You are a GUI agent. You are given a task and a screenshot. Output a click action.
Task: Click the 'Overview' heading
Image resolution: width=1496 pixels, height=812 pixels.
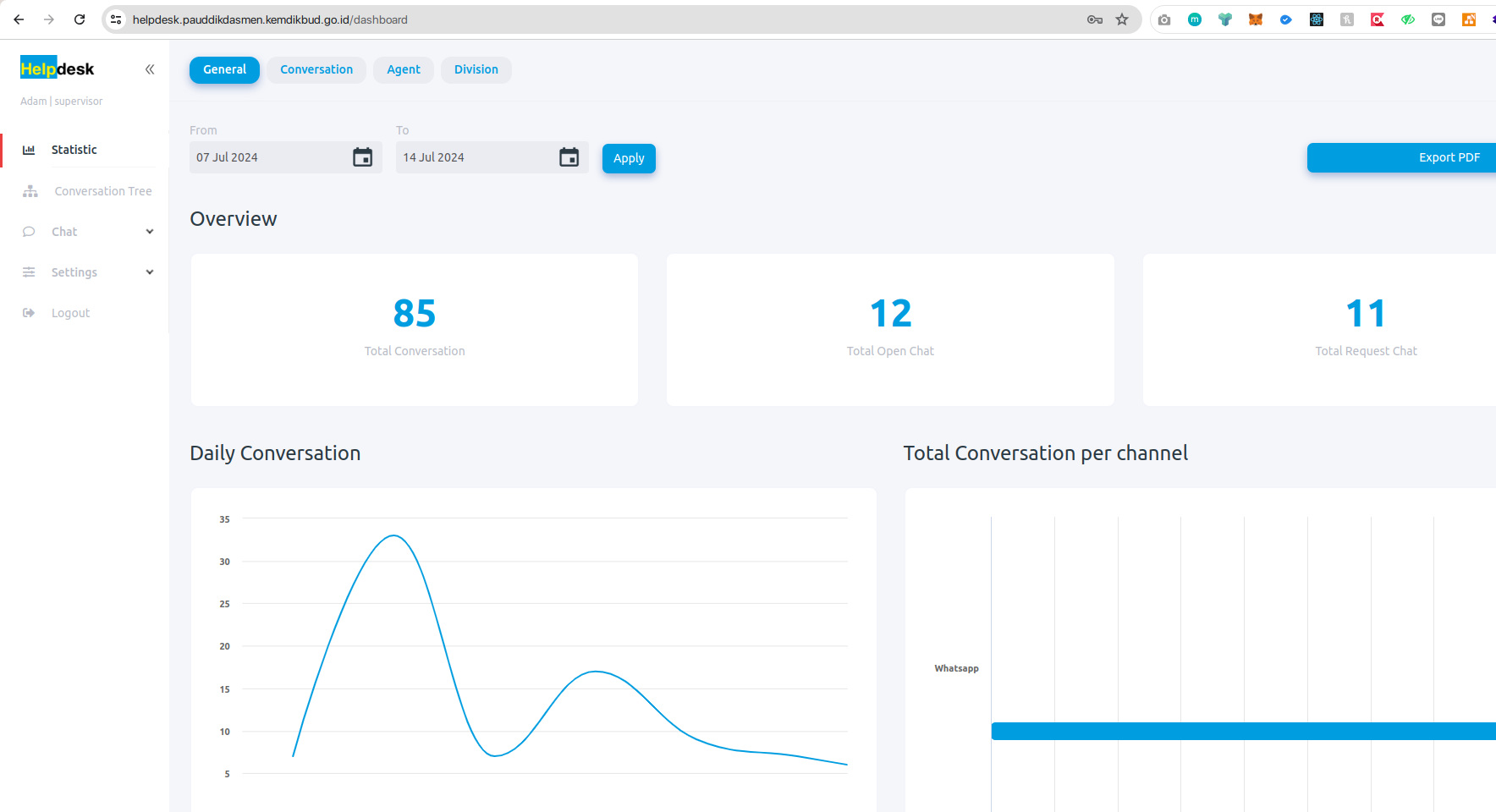[x=234, y=219]
